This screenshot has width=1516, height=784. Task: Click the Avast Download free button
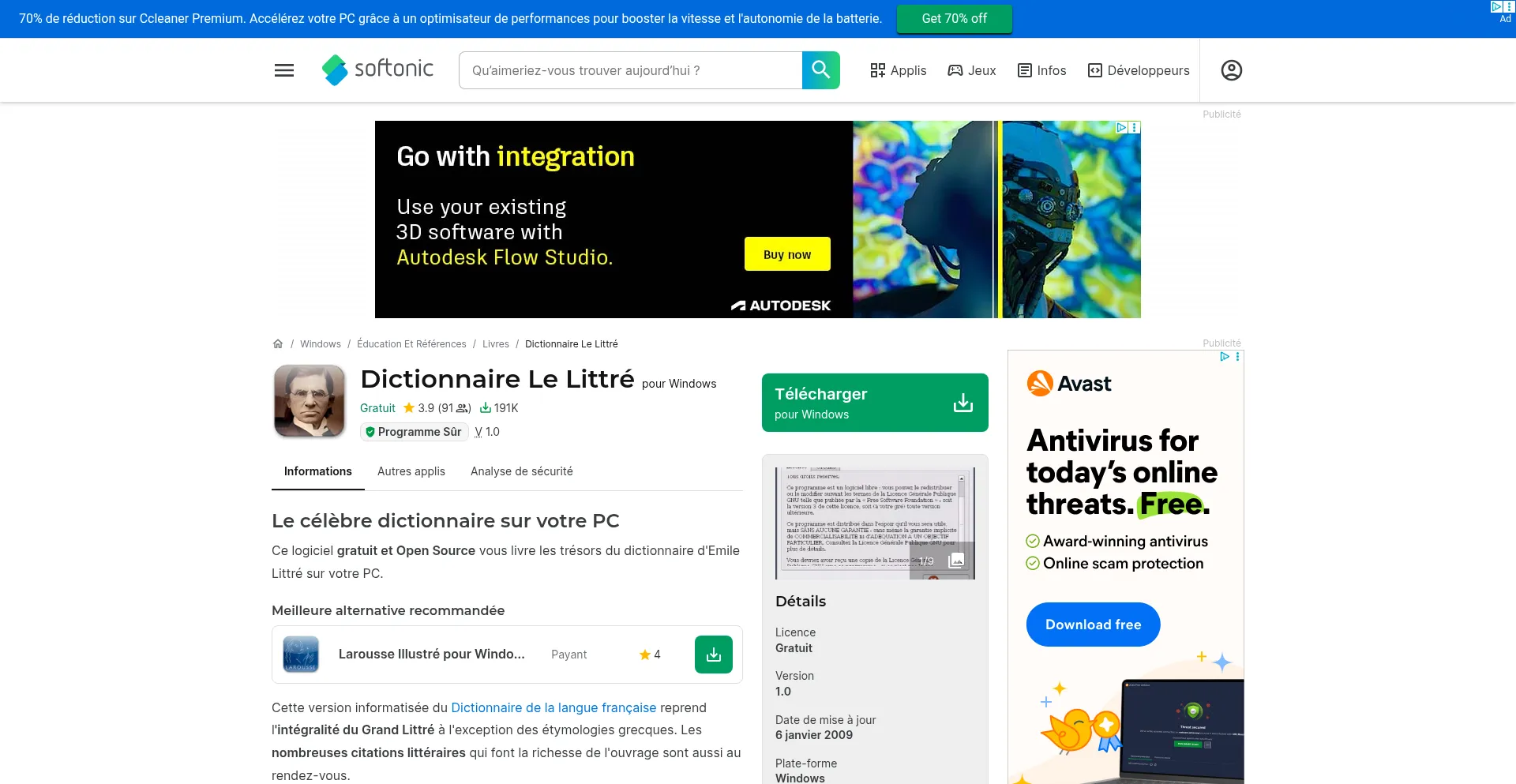(1094, 625)
